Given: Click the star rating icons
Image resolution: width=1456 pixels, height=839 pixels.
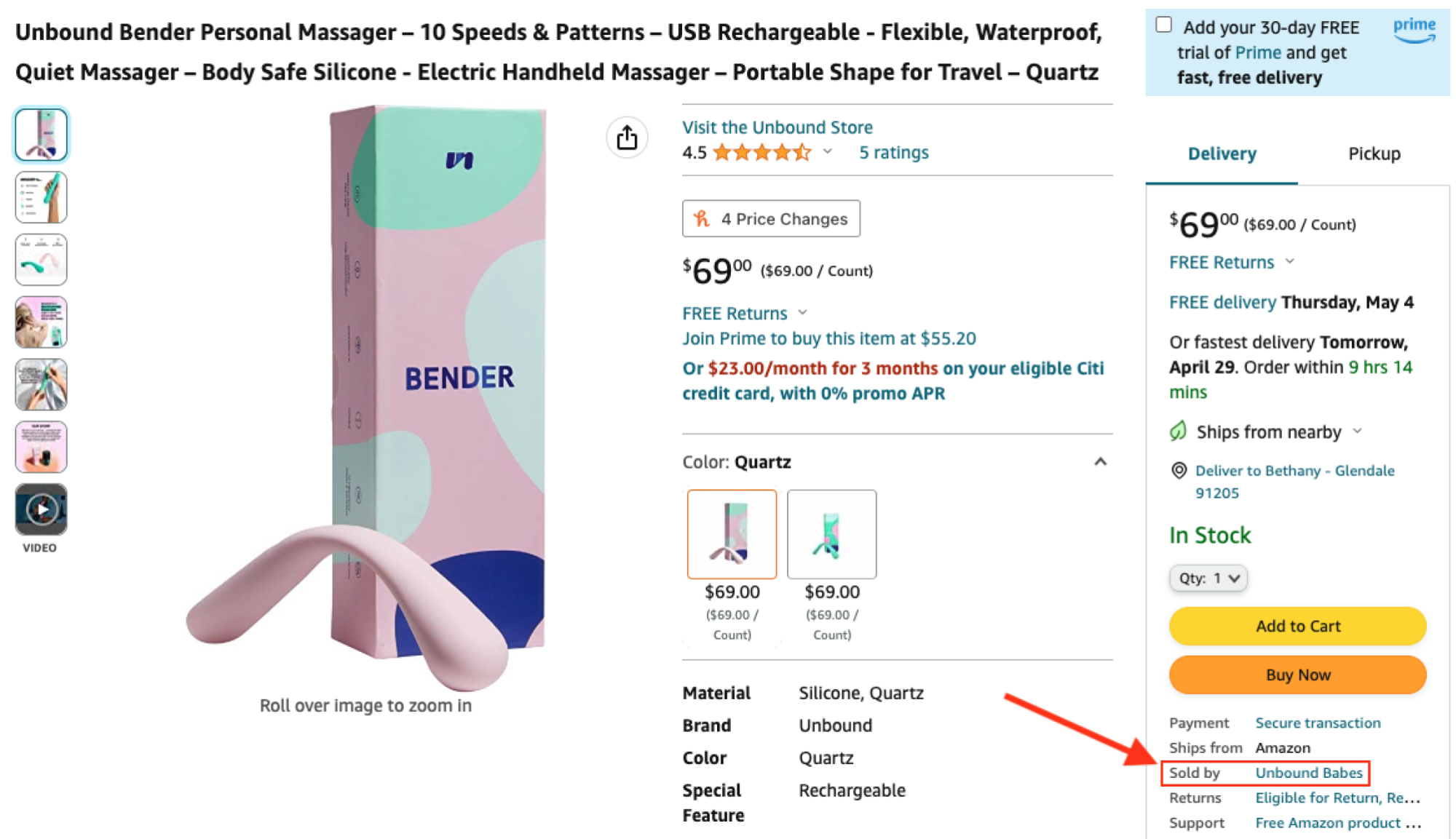Looking at the screenshot, I should coord(761,153).
